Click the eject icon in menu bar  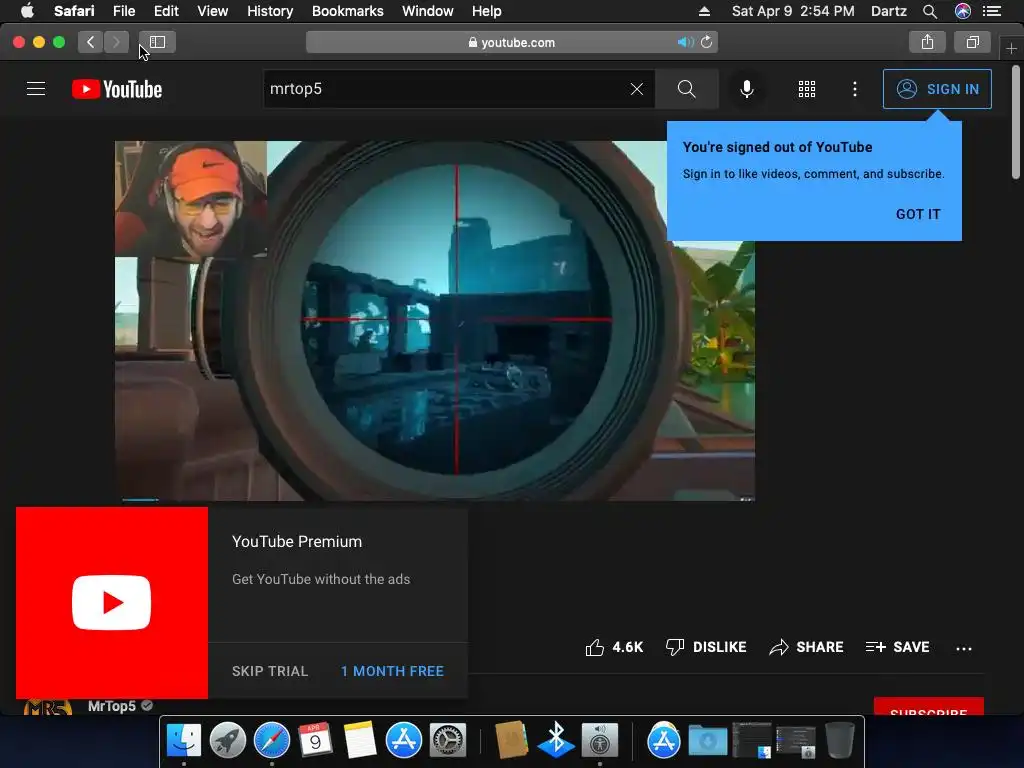click(704, 11)
